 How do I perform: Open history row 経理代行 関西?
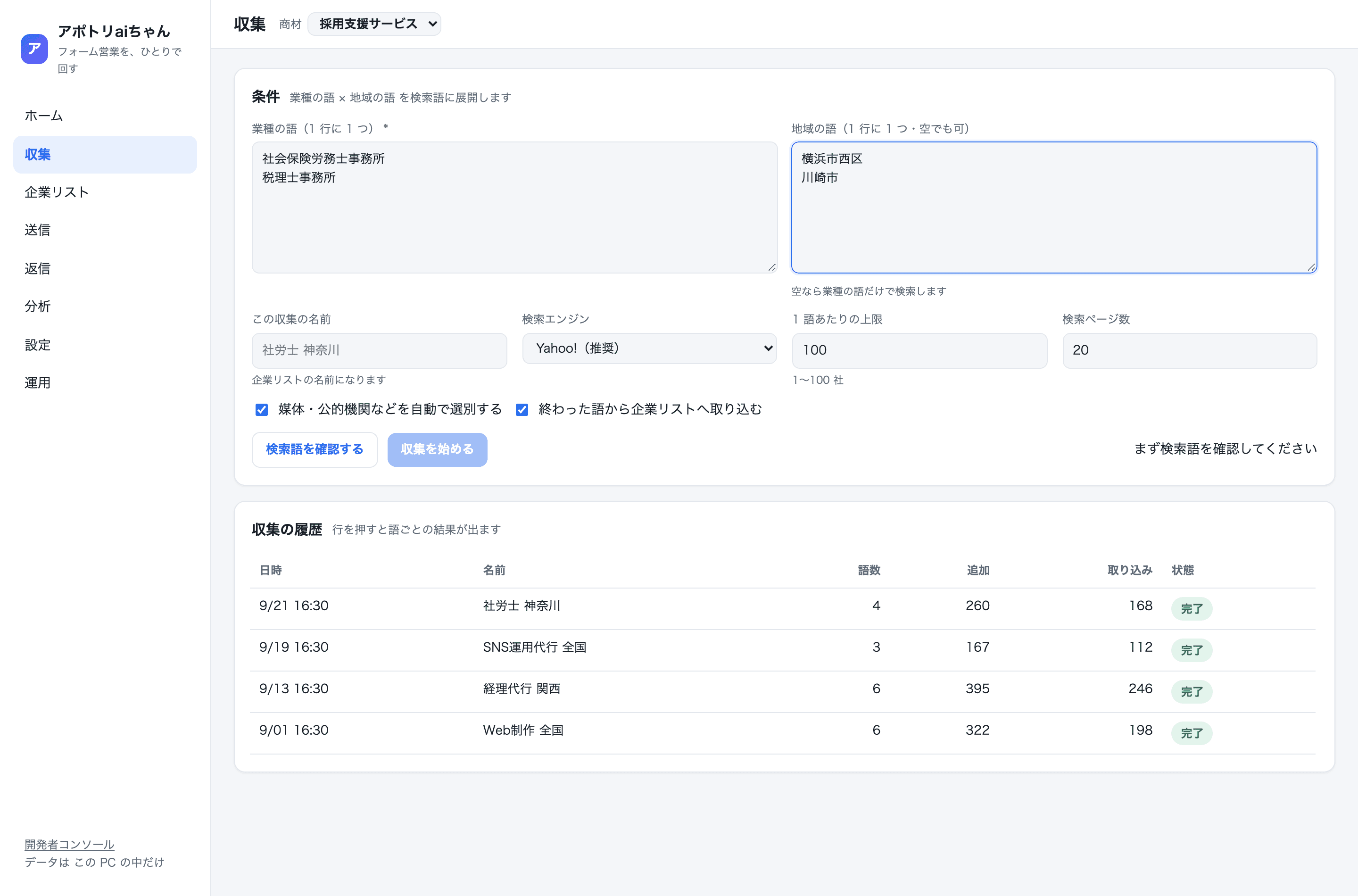click(783, 692)
